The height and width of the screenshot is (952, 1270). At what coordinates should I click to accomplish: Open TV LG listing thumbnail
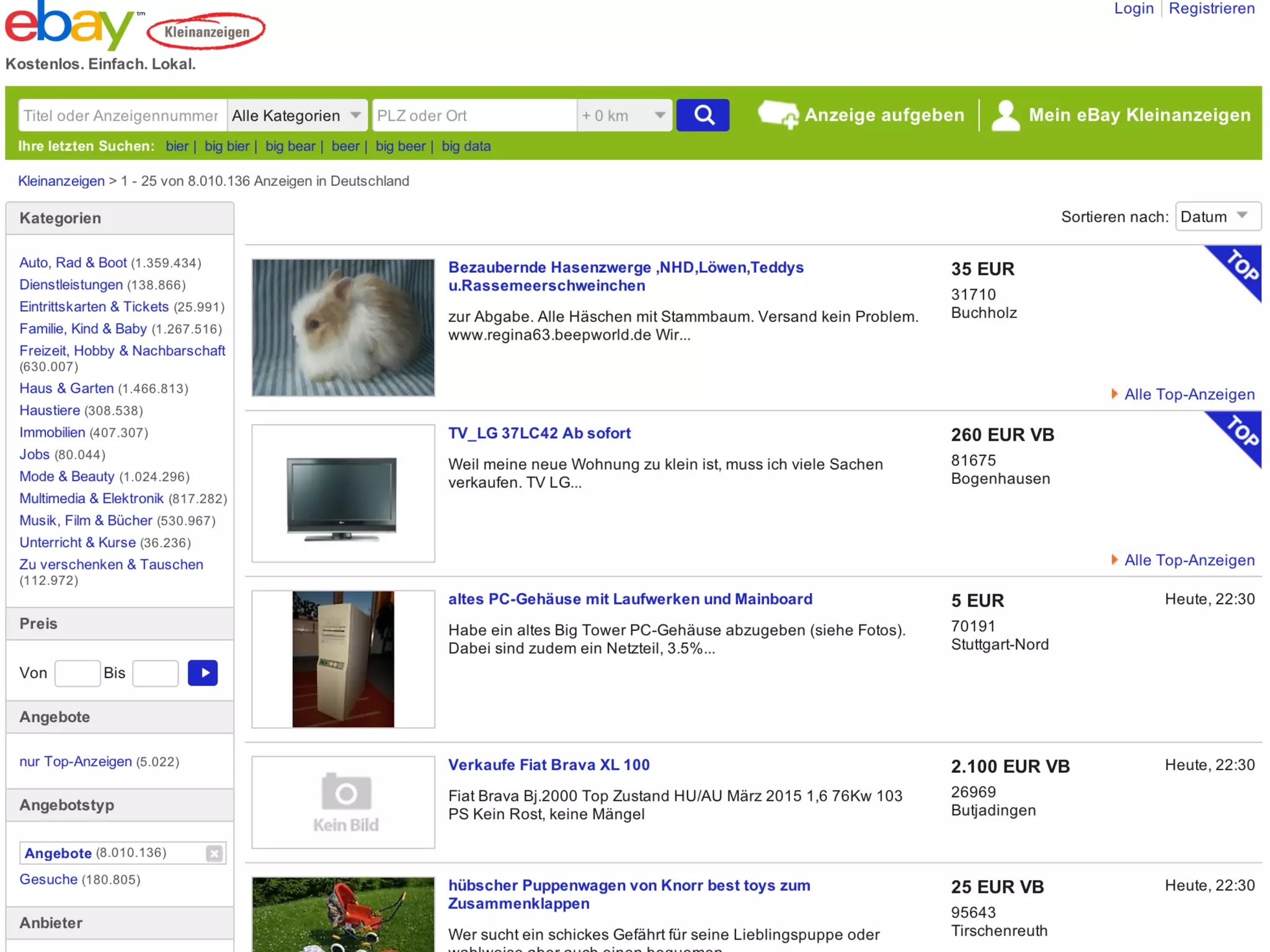(344, 493)
